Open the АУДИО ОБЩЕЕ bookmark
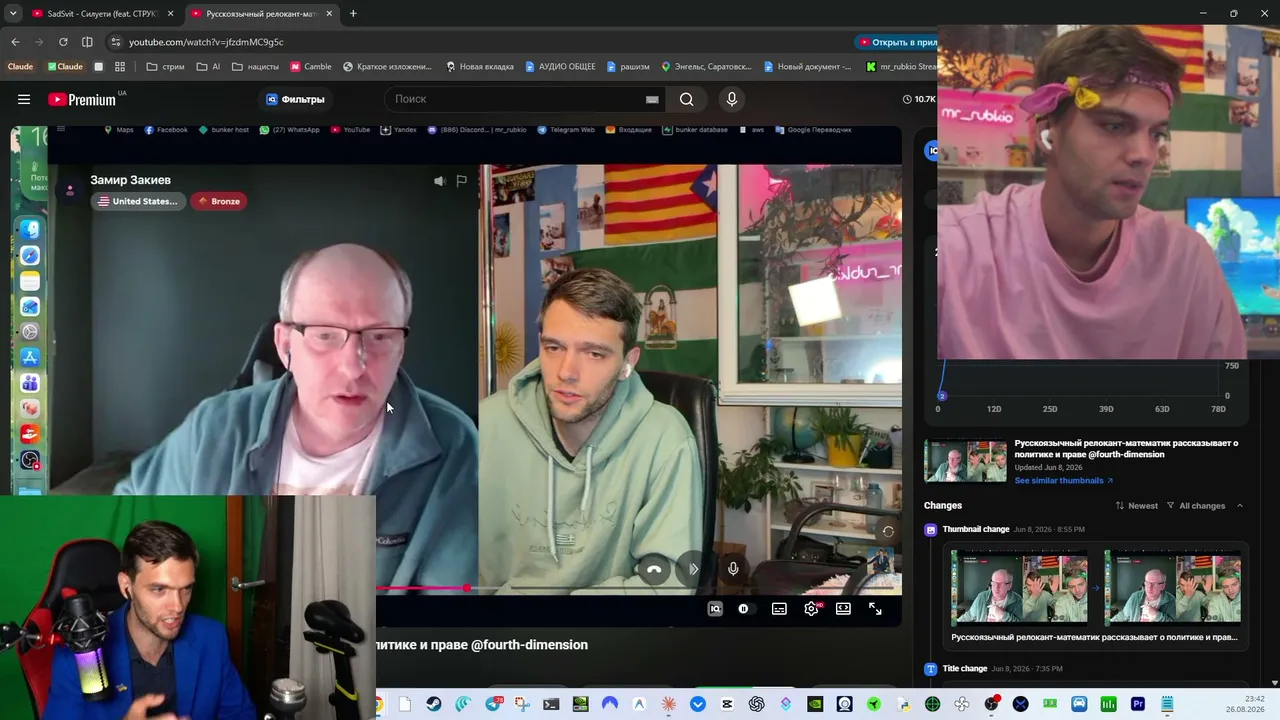 (560, 67)
